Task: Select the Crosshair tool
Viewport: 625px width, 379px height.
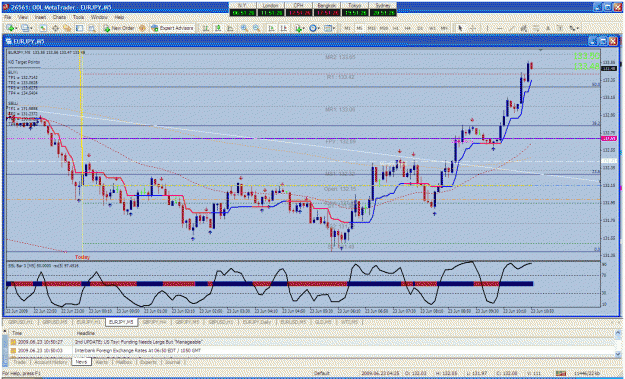Action: 473,28
